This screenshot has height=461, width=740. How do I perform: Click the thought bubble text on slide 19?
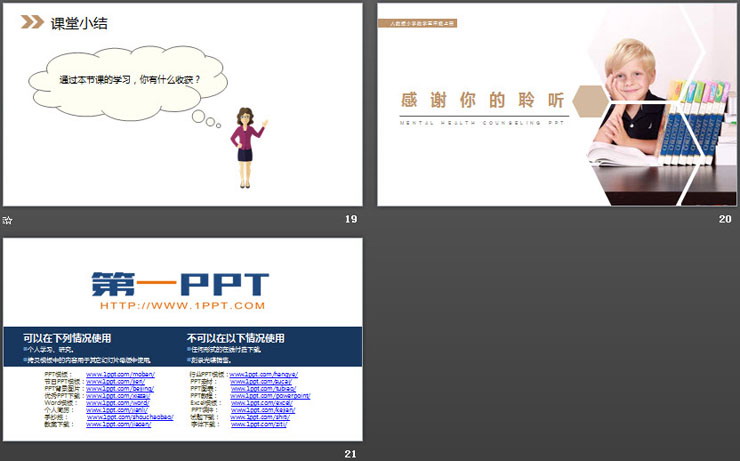(x=130, y=80)
